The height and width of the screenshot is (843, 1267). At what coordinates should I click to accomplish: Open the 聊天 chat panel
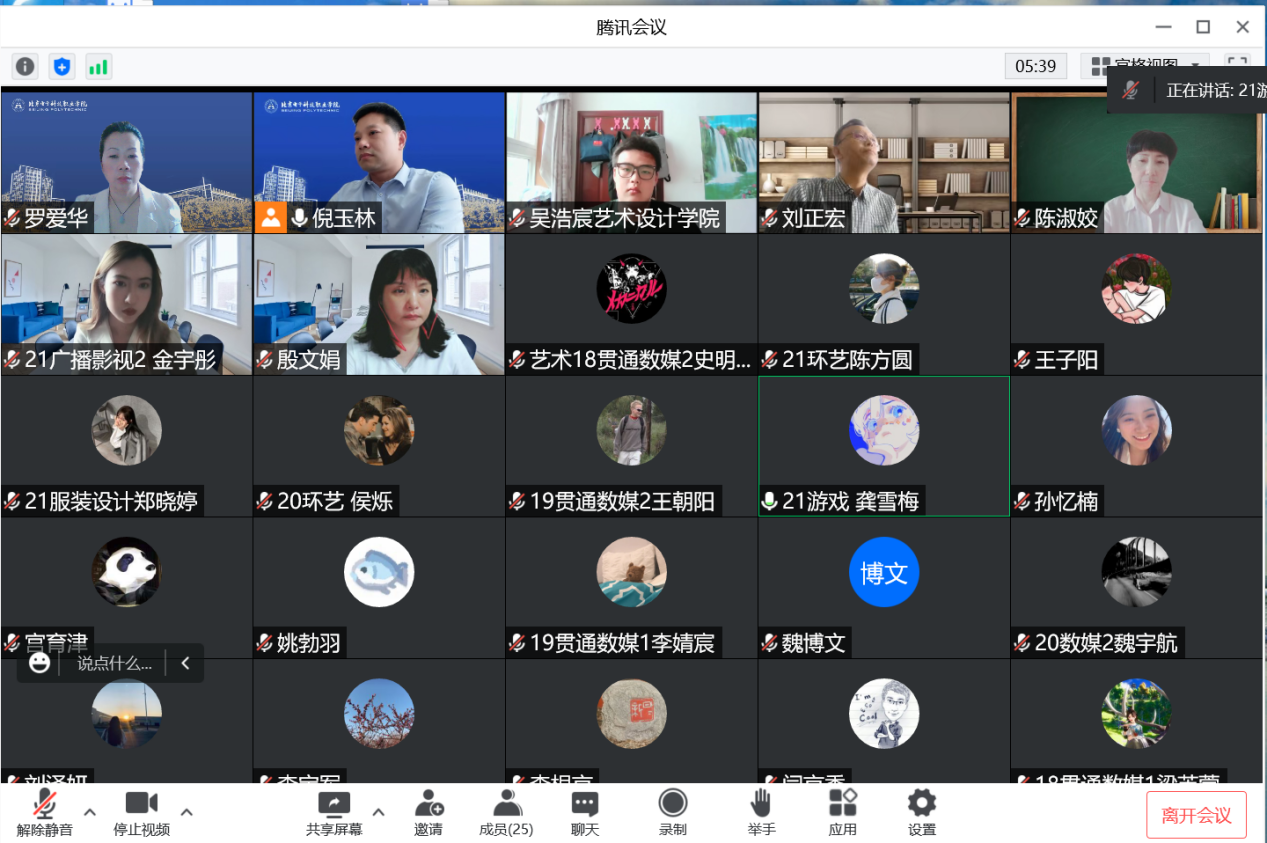[x=585, y=812]
